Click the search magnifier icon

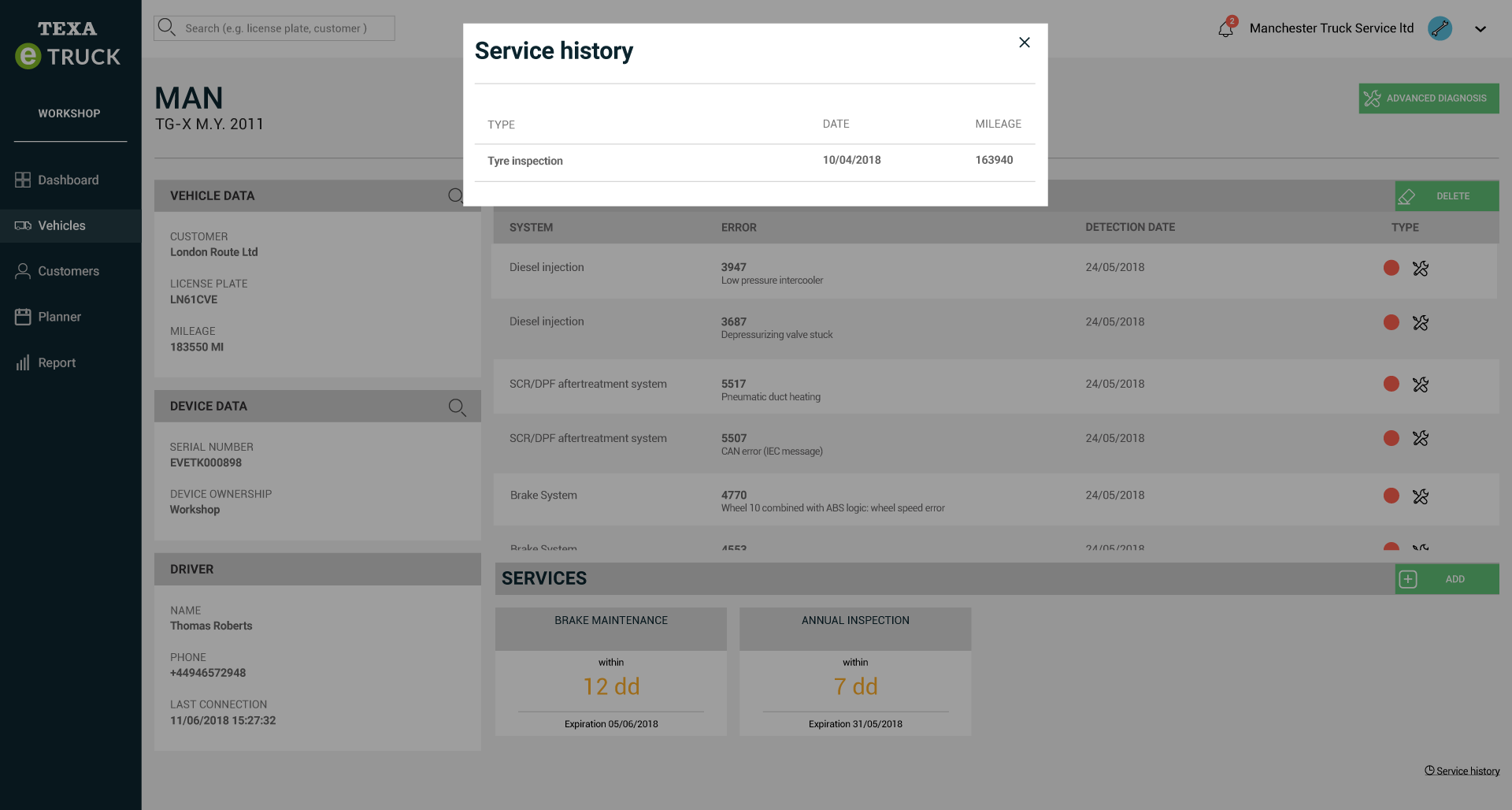tap(166, 28)
